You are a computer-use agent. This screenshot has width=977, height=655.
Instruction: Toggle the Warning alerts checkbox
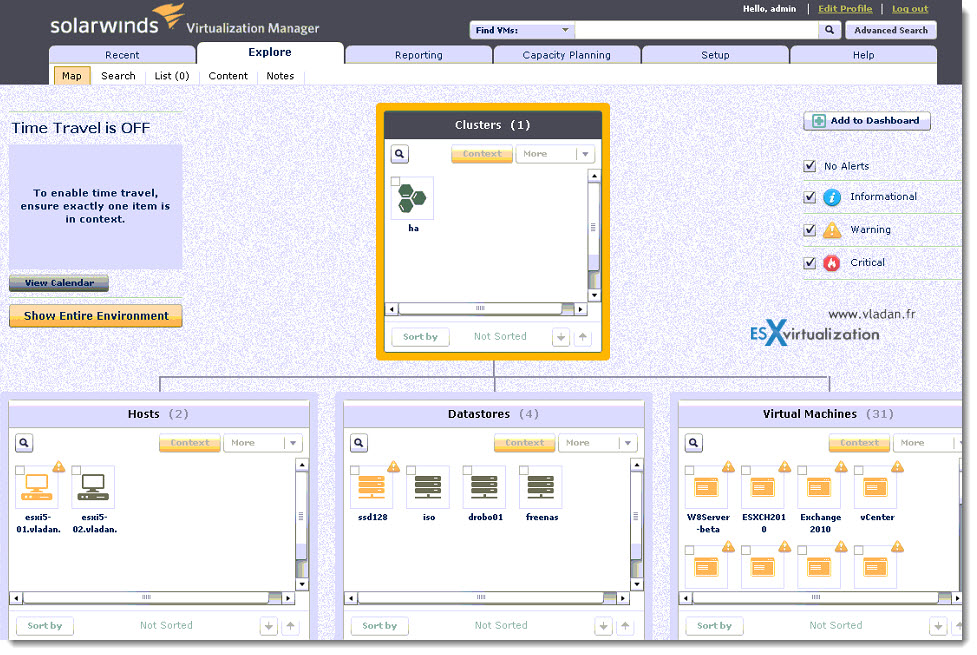pyautogui.click(x=809, y=230)
